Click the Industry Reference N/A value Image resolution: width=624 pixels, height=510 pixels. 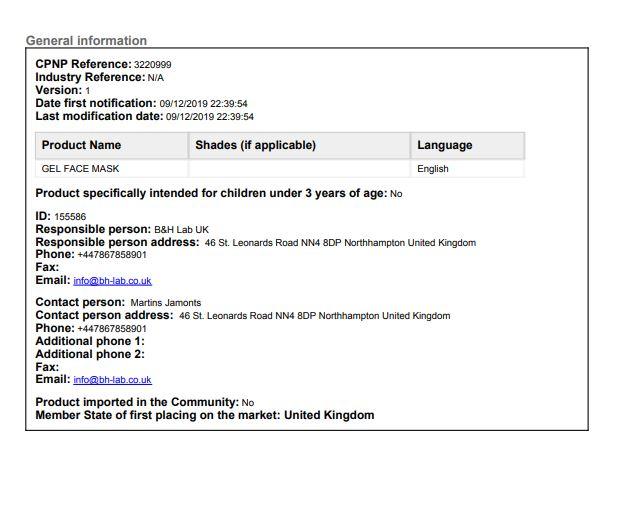[x=156, y=78]
